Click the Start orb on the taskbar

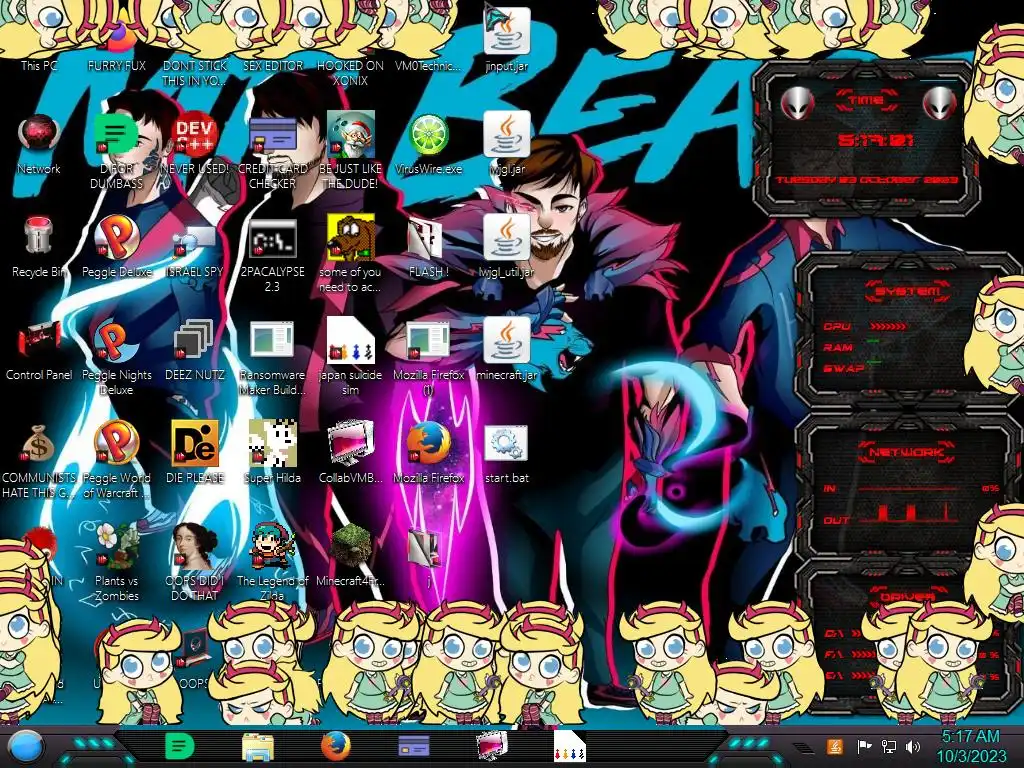tap(27, 747)
